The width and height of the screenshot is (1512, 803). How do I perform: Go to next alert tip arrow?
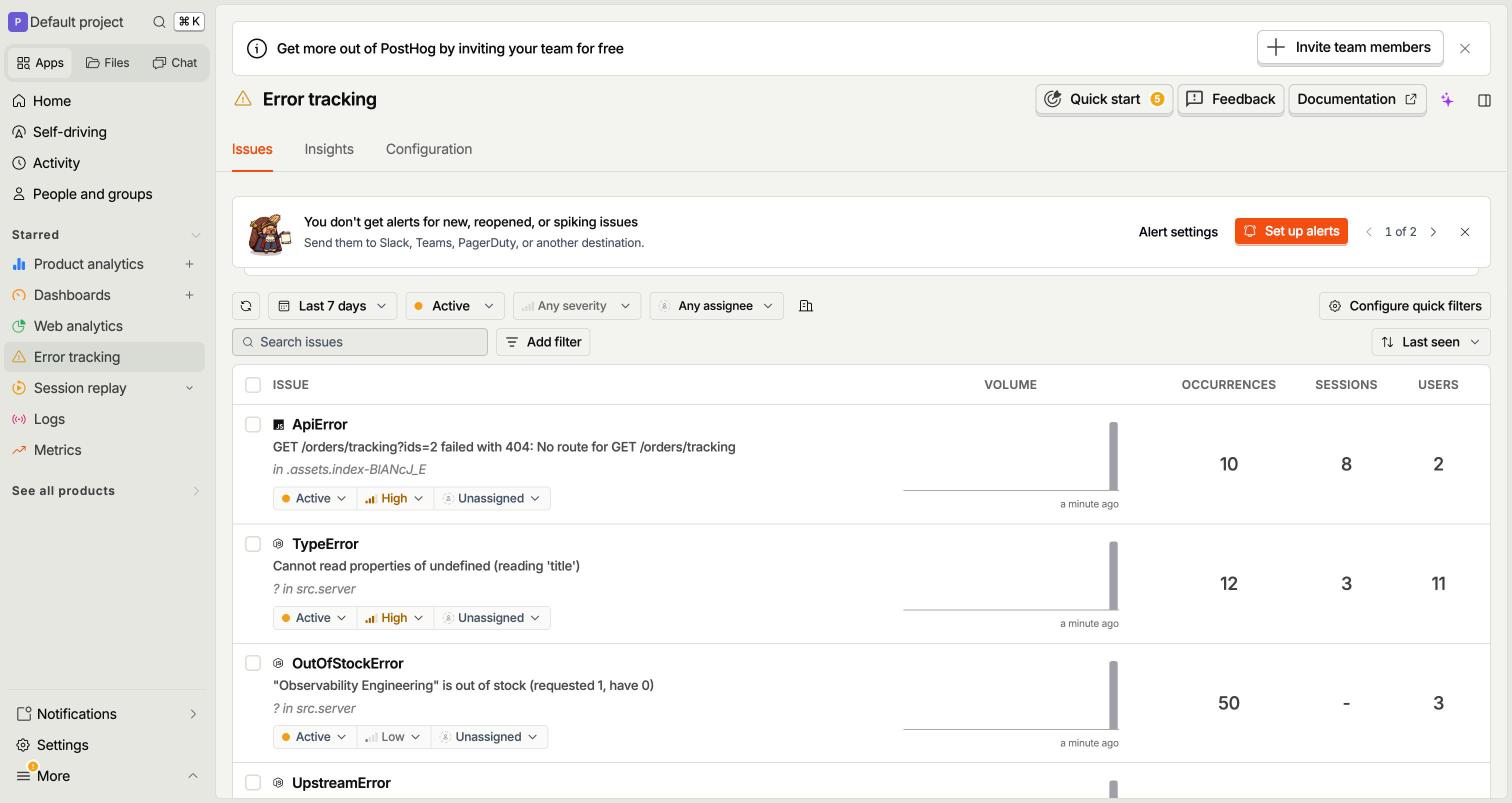1433,232
